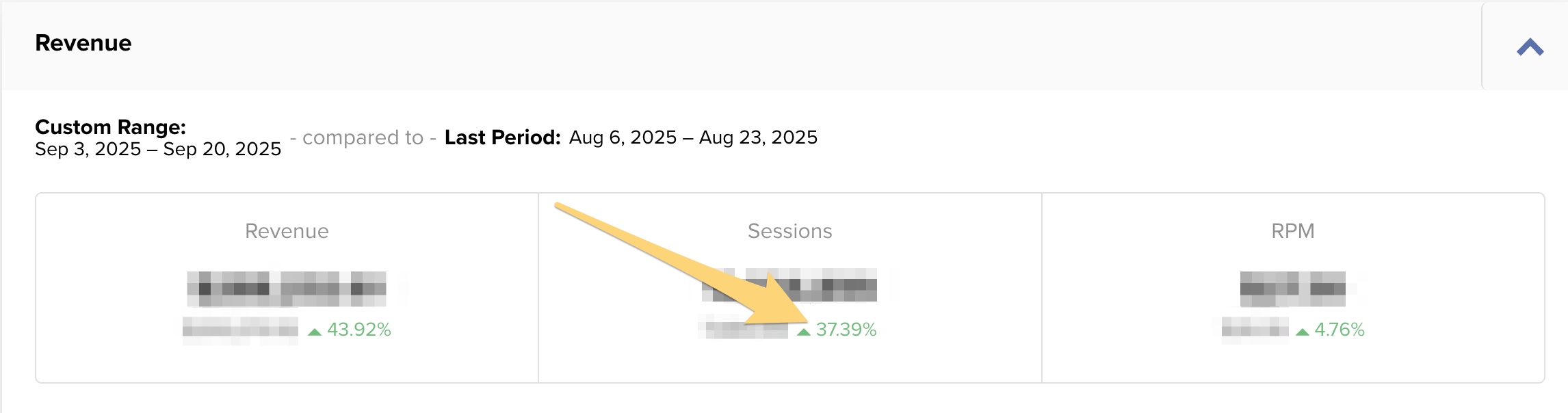
Task: Click the blurred previous-period Revenue figure
Action: coord(240,330)
